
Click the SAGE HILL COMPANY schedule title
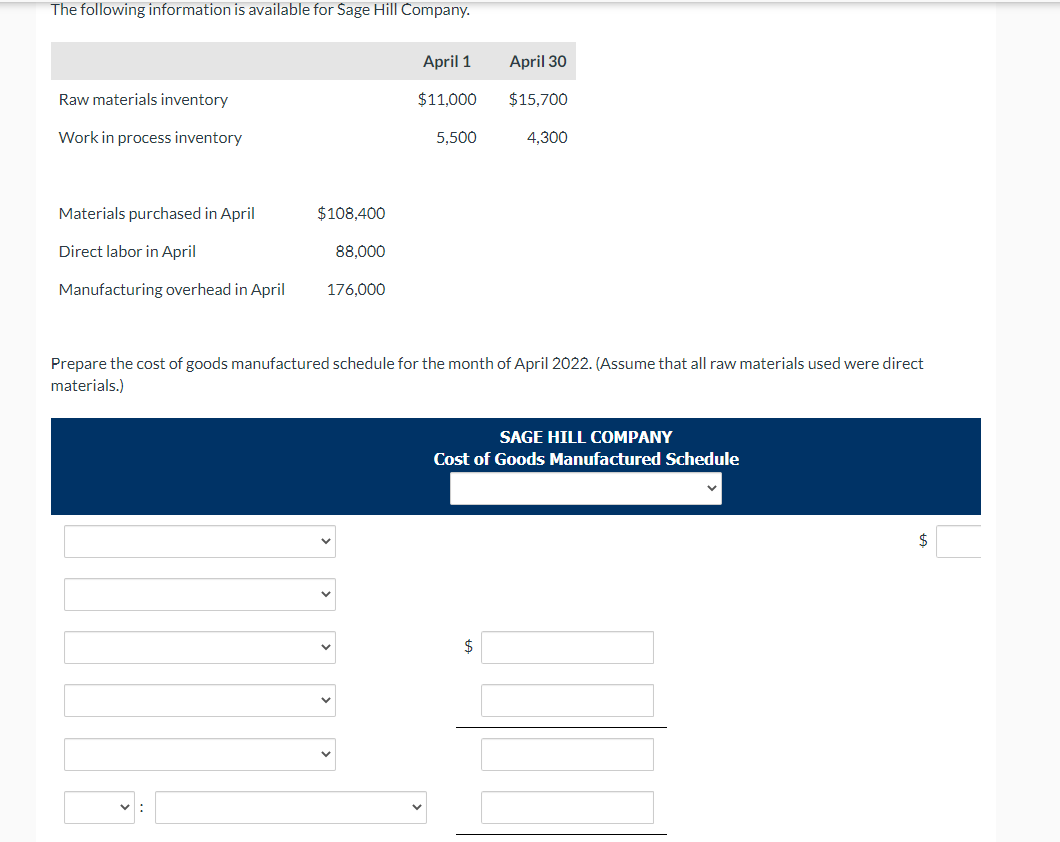point(585,437)
